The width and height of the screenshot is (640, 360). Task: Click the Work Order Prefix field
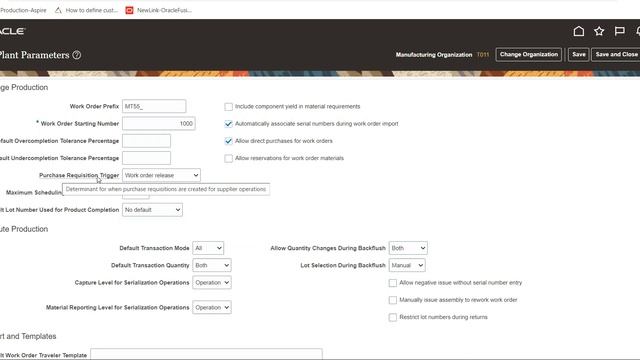[154, 106]
